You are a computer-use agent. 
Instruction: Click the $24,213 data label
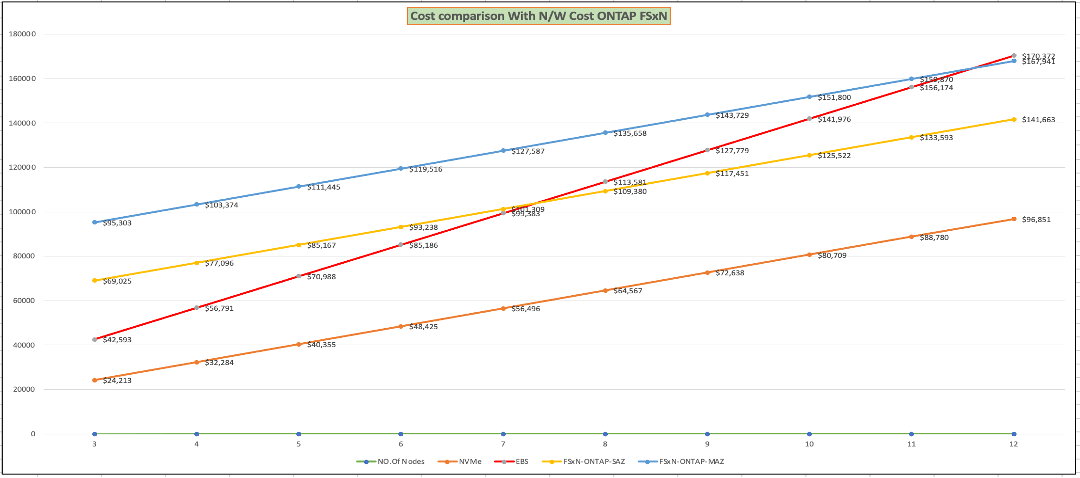tap(118, 380)
